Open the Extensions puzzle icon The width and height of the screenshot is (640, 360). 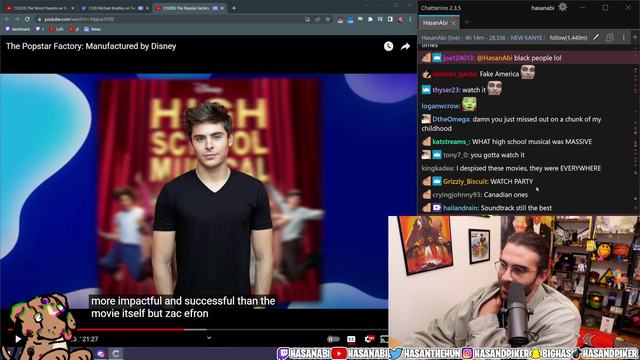click(370, 19)
